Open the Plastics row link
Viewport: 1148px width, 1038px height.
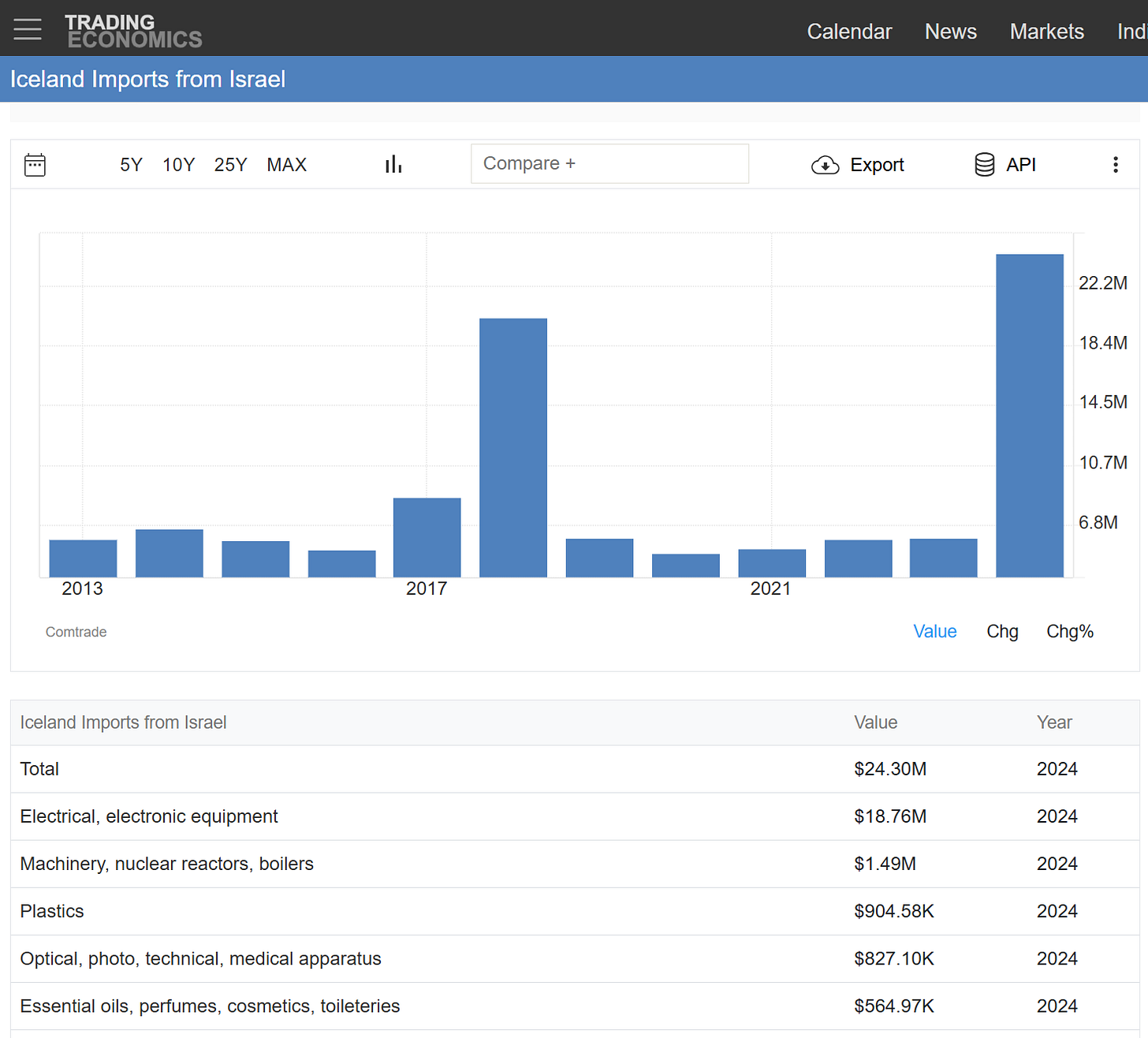pos(52,911)
